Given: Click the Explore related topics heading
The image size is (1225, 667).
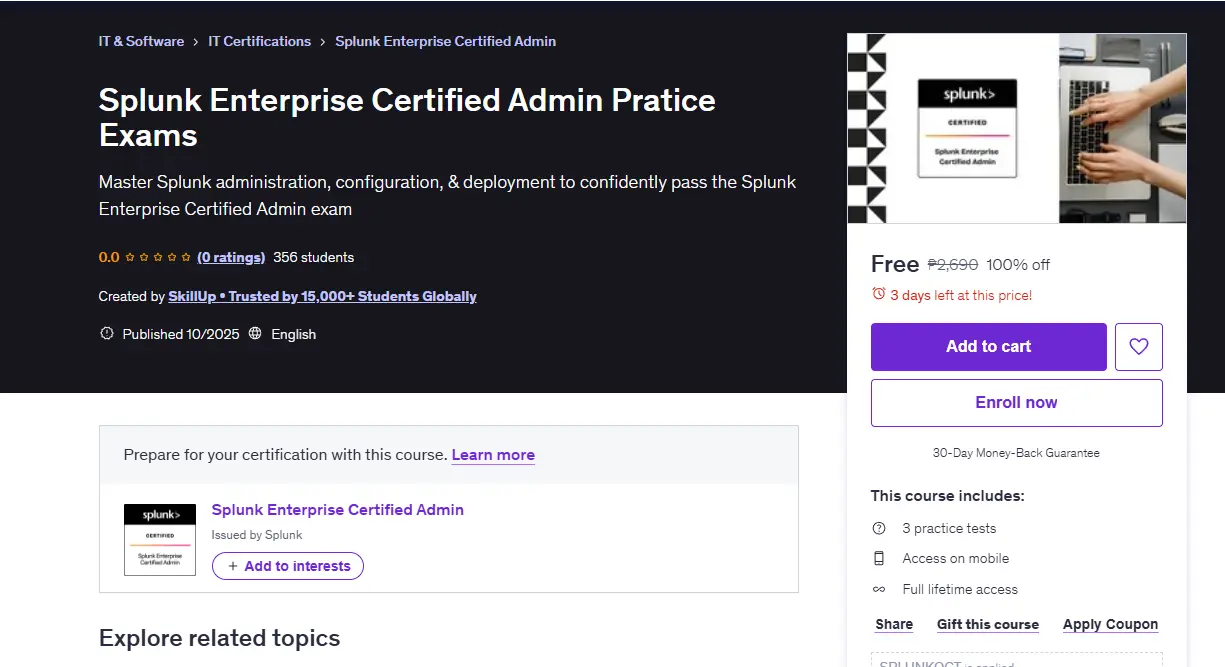Looking at the screenshot, I should (x=220, y=638).
